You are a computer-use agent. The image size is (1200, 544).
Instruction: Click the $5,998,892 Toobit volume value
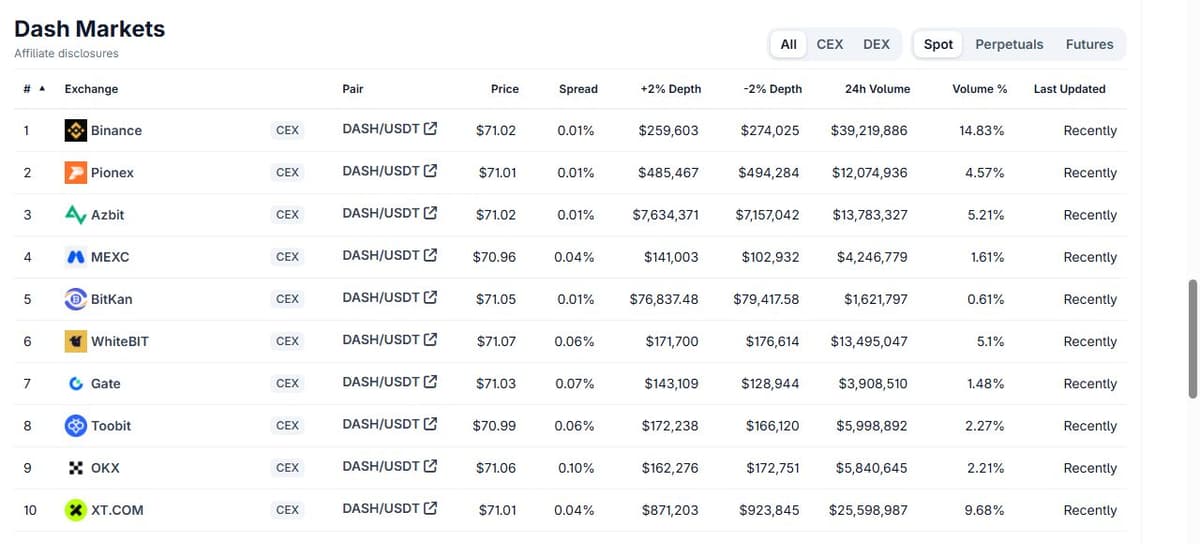point(872,426)
